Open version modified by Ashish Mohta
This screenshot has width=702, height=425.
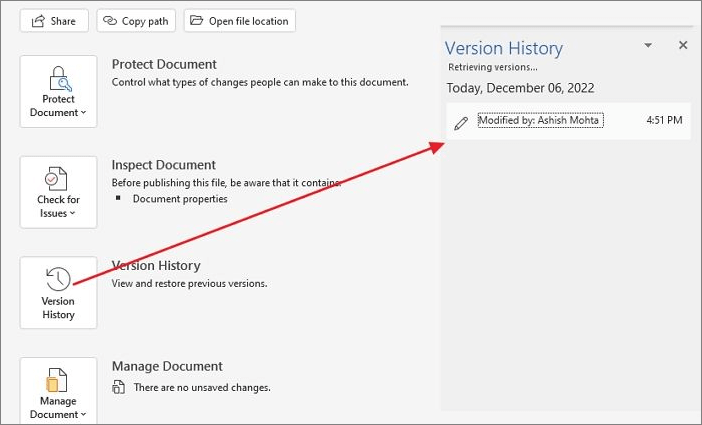(540, 121)
